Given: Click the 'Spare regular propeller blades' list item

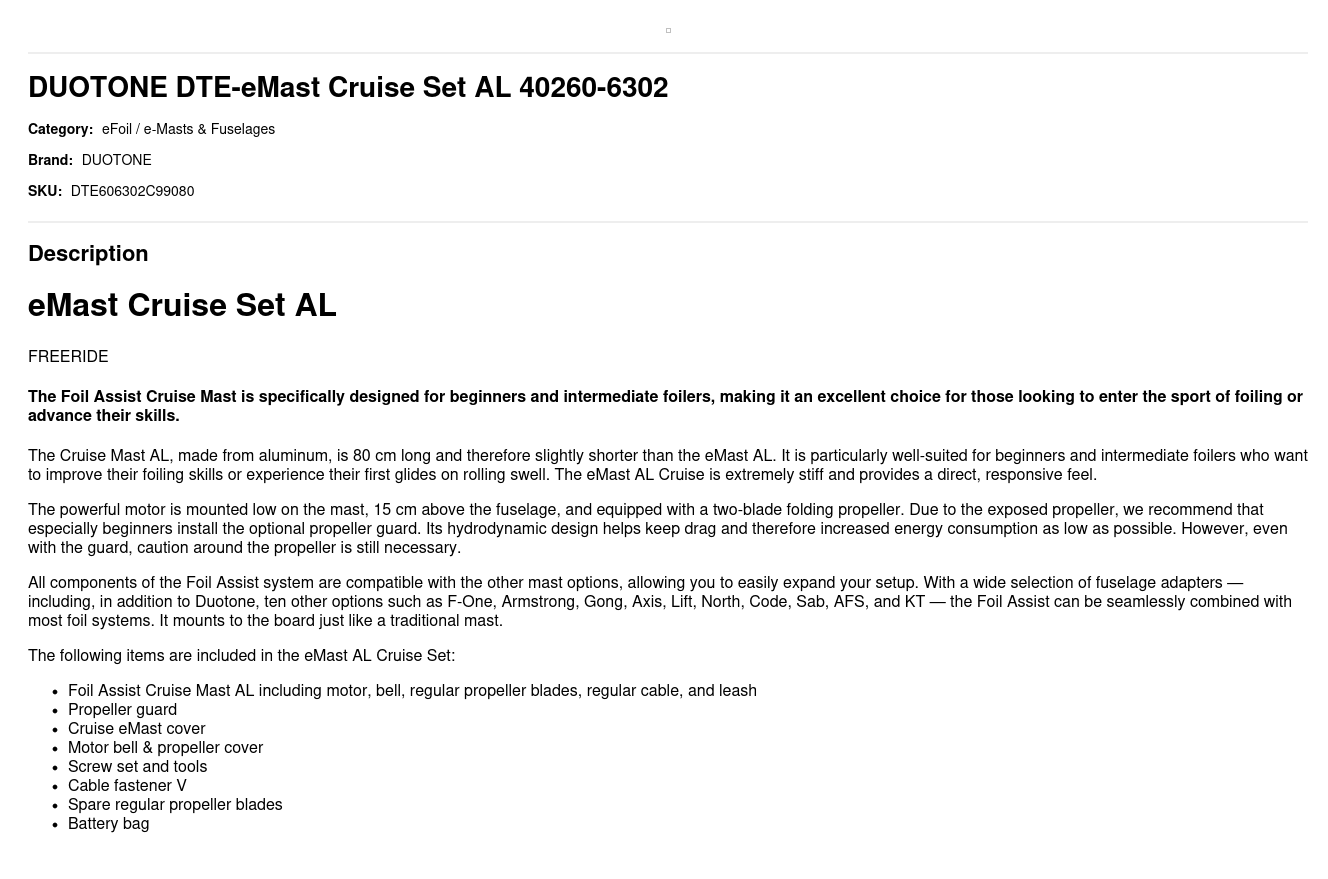Looking at the screenshot, I should point(175,805).
